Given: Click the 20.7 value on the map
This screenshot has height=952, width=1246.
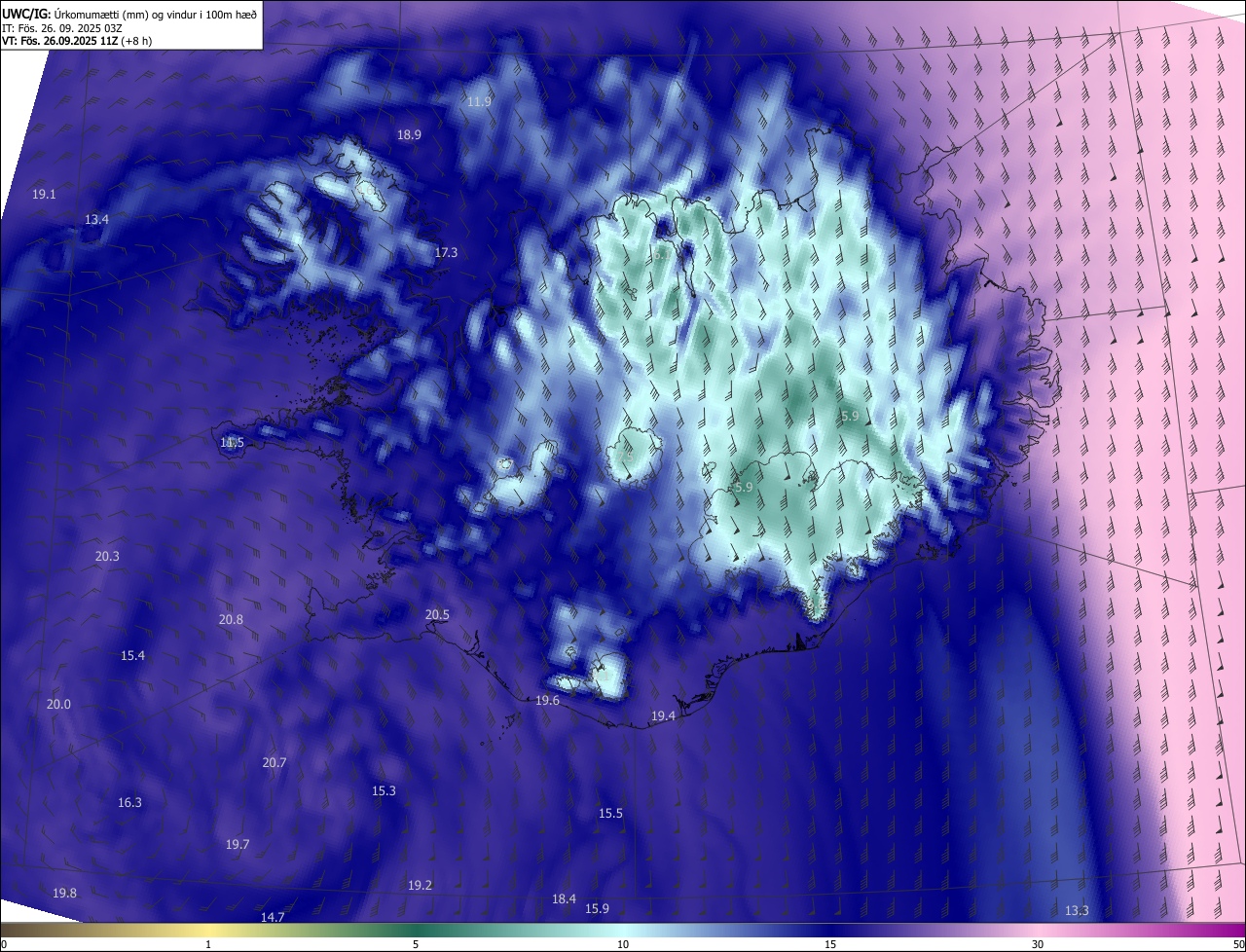Looking at the screenshot, I should click(275, 763).
